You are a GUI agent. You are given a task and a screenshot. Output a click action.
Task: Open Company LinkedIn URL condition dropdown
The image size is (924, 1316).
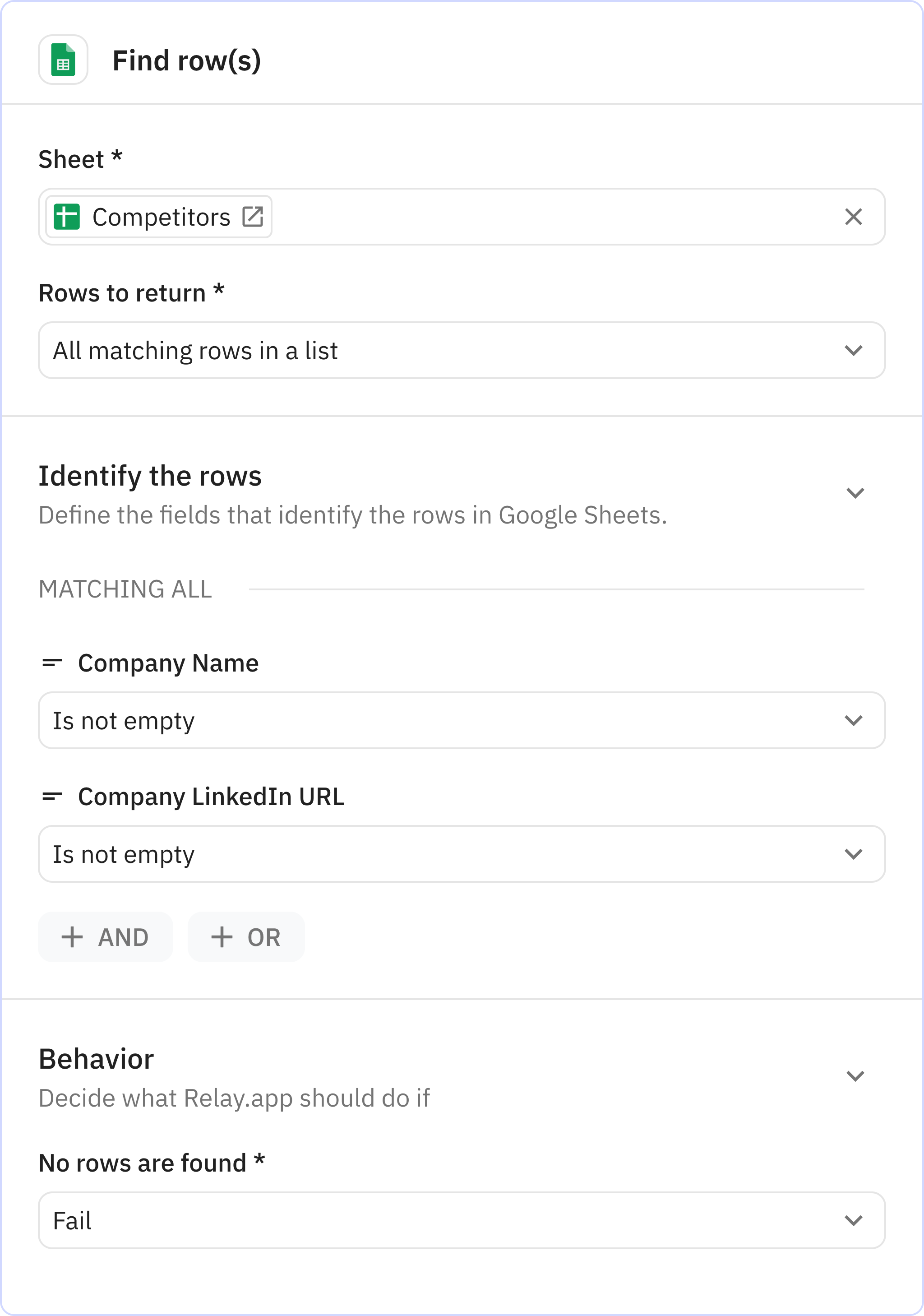pos(461,854)
